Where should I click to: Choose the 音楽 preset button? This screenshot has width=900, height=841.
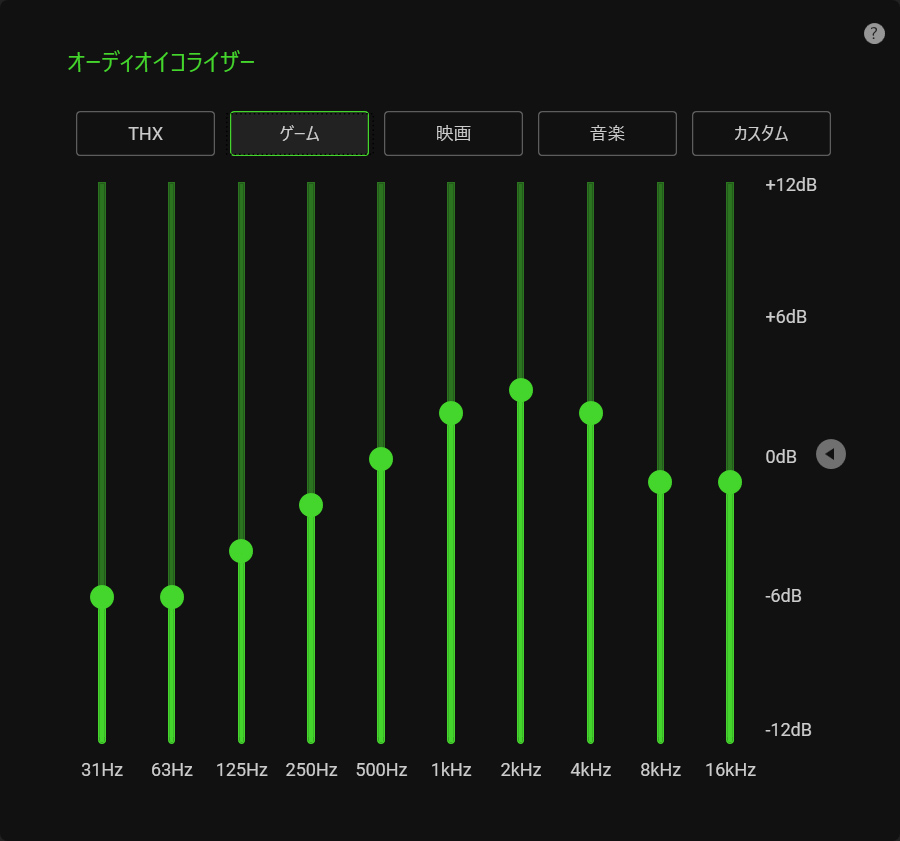[607, 133]
